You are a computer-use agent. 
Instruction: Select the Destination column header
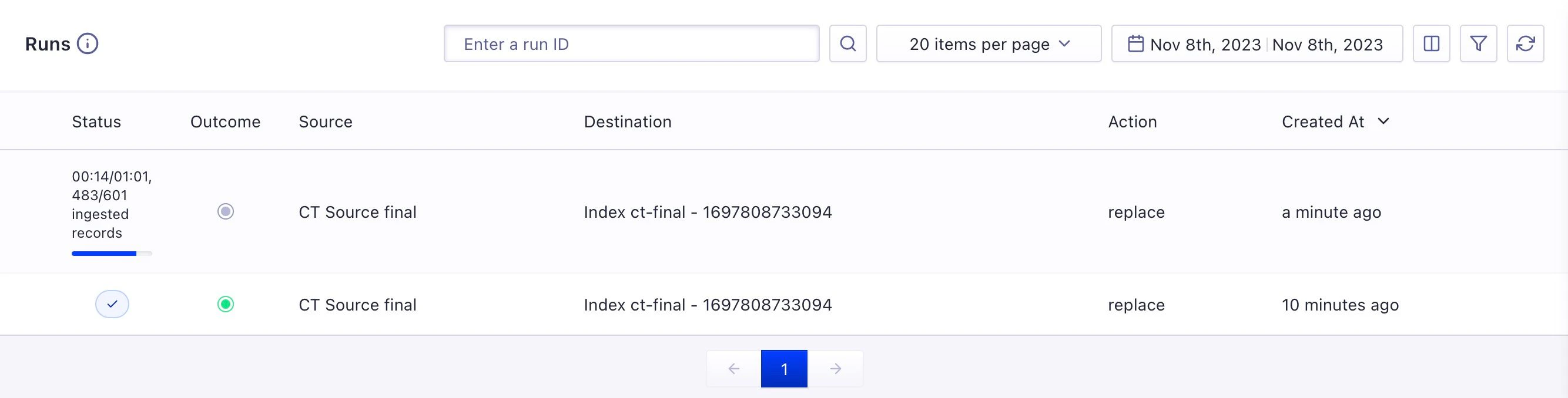pyautogui.click(x=628, y=121)
